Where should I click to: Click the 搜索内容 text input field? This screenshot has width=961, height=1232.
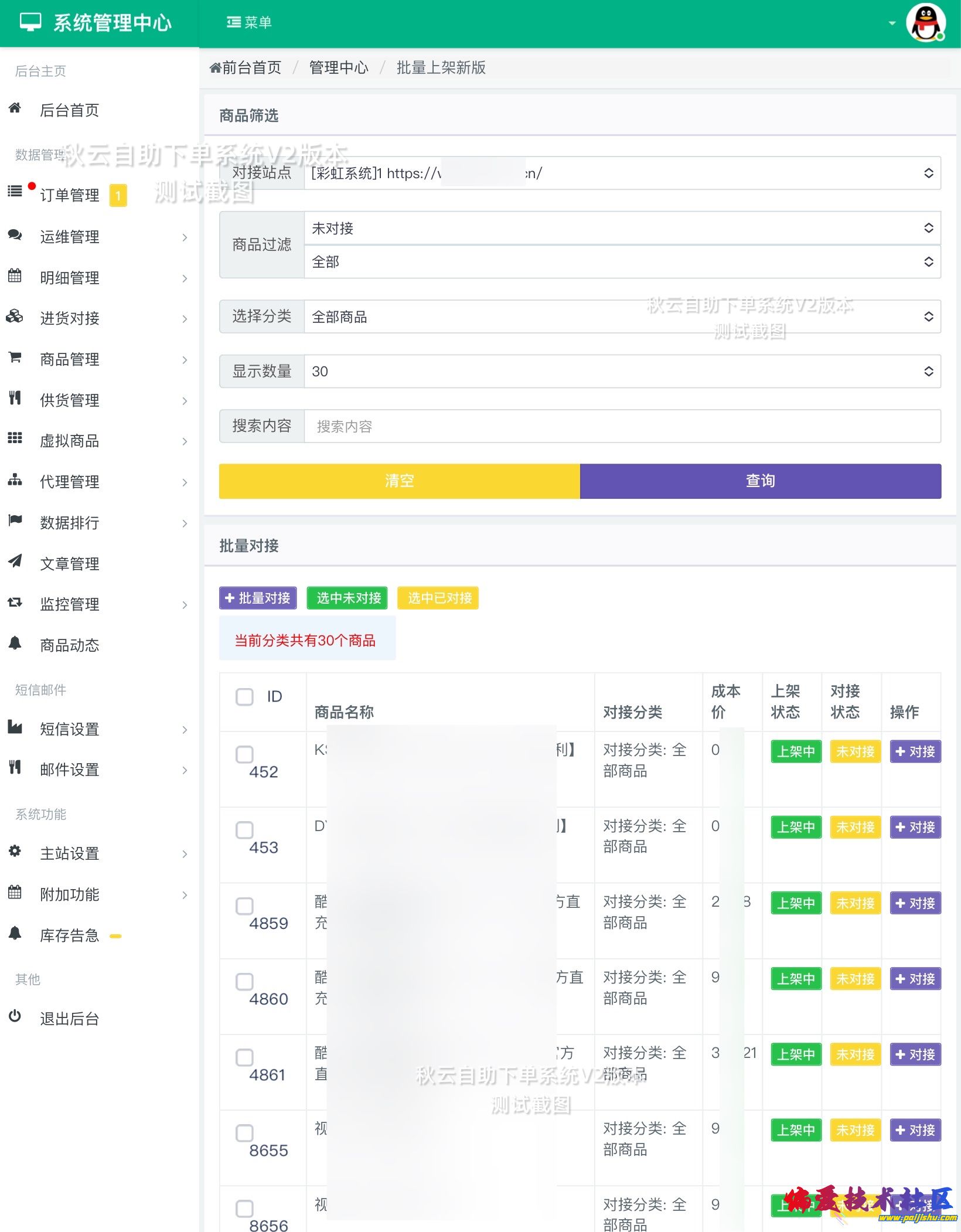coord(622,426)
